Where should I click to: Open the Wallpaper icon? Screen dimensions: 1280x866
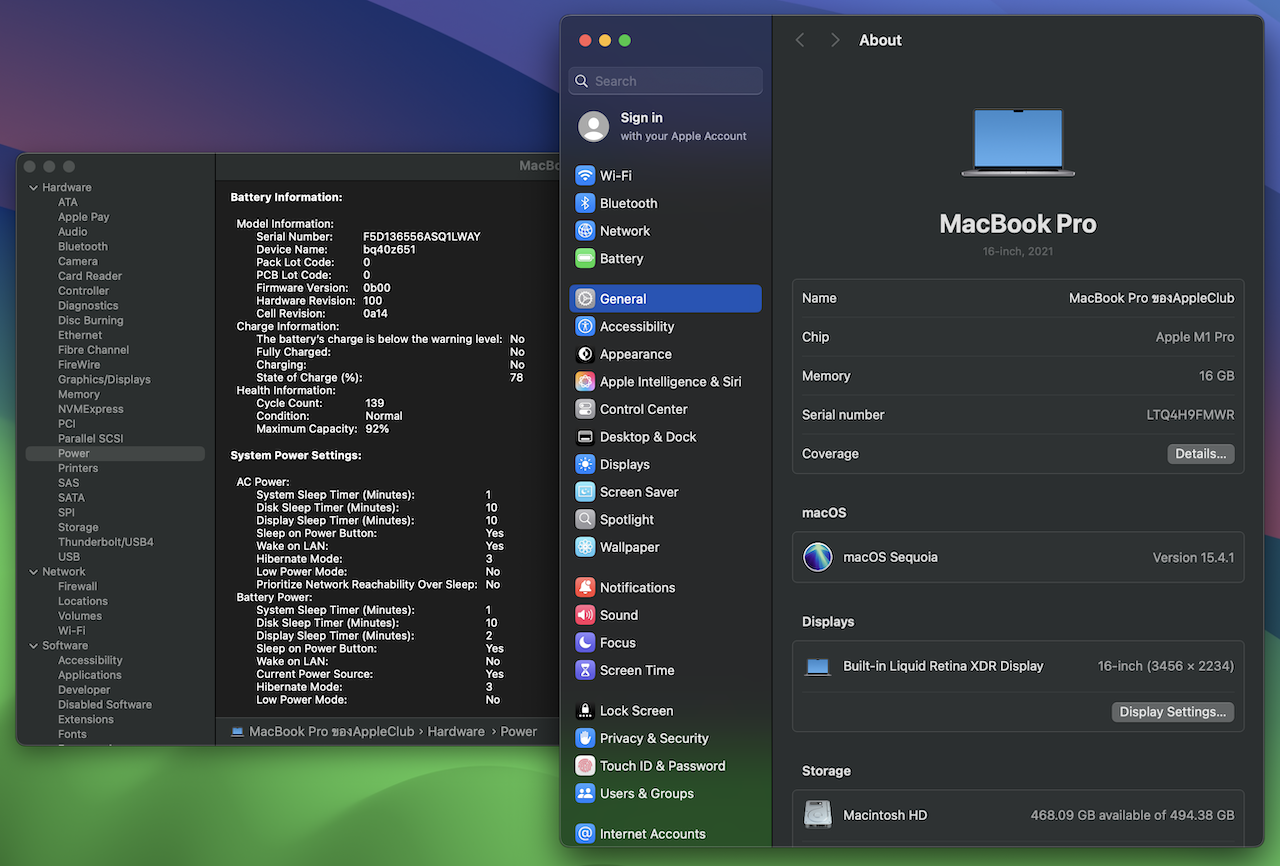click(x=585, y=548)
